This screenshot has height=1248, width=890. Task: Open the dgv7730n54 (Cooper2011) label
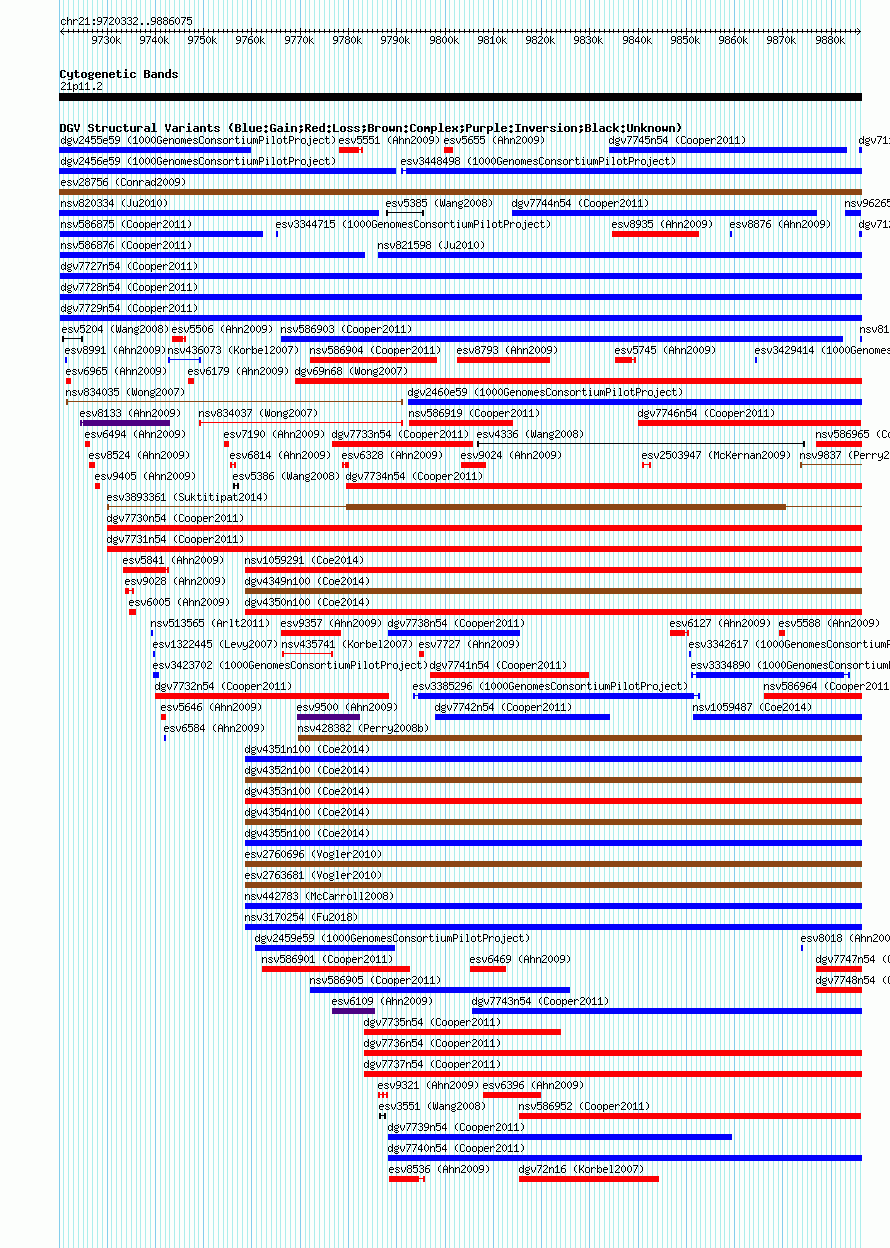175,518
